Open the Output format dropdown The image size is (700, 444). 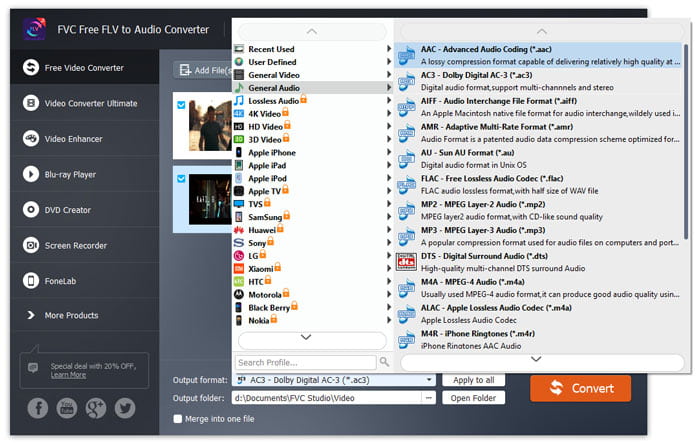334,380
